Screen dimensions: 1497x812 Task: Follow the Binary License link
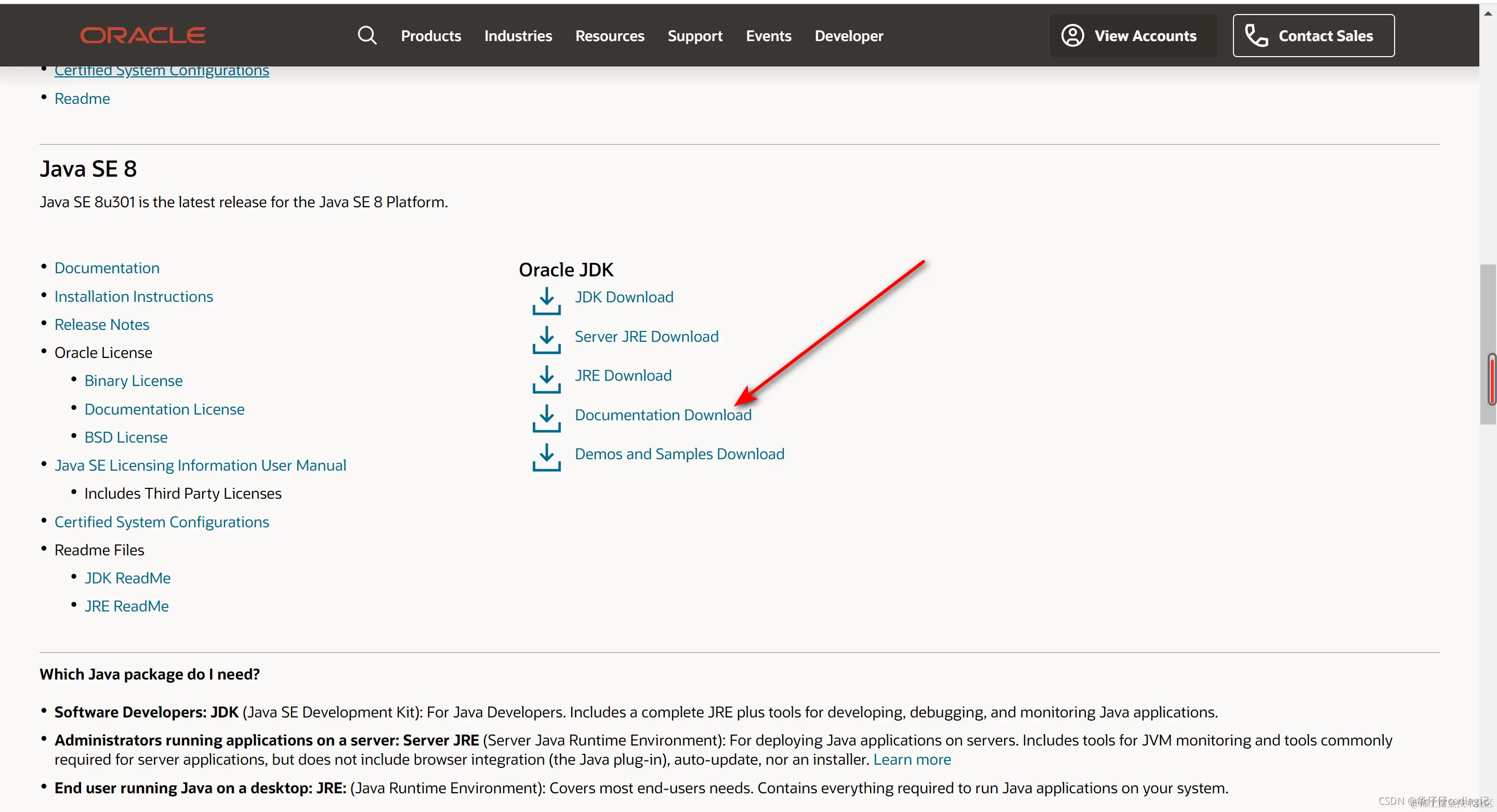(133, 381)
